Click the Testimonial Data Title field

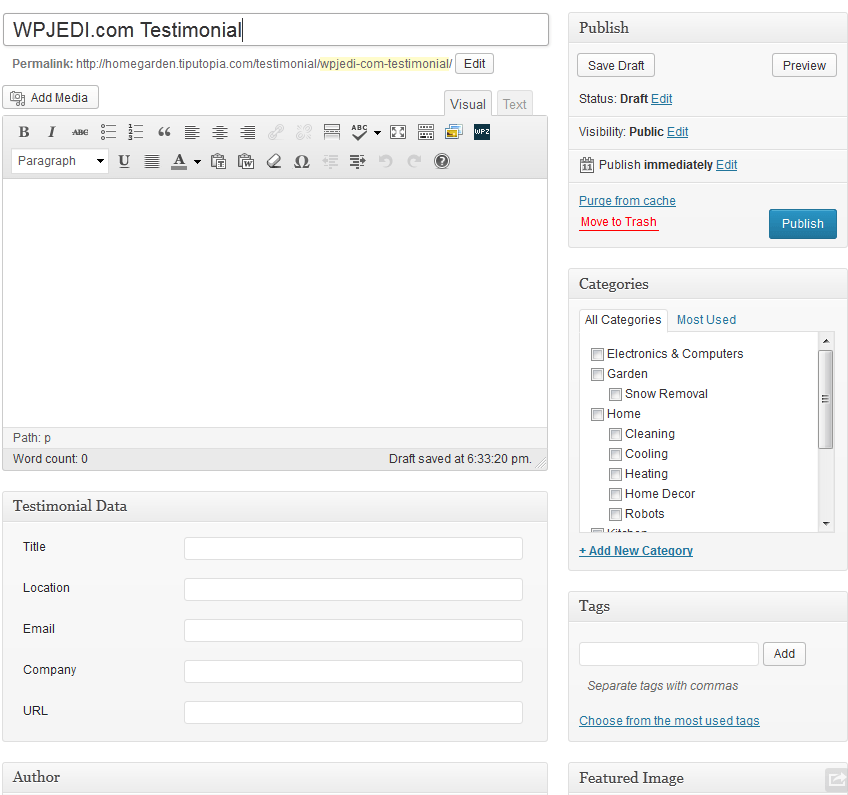click(353, 548)
